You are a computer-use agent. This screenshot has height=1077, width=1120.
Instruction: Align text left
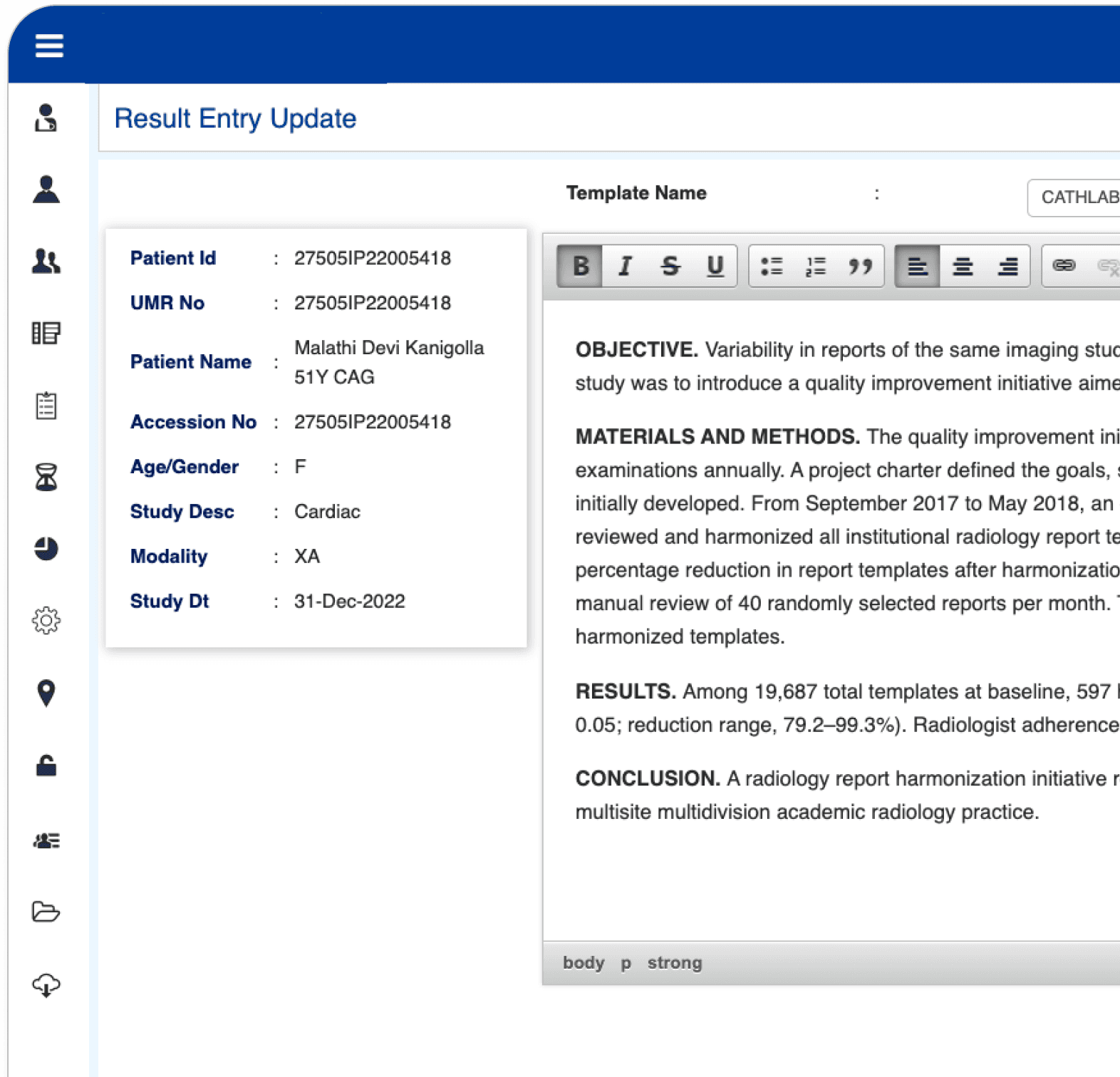pos(918,266)
